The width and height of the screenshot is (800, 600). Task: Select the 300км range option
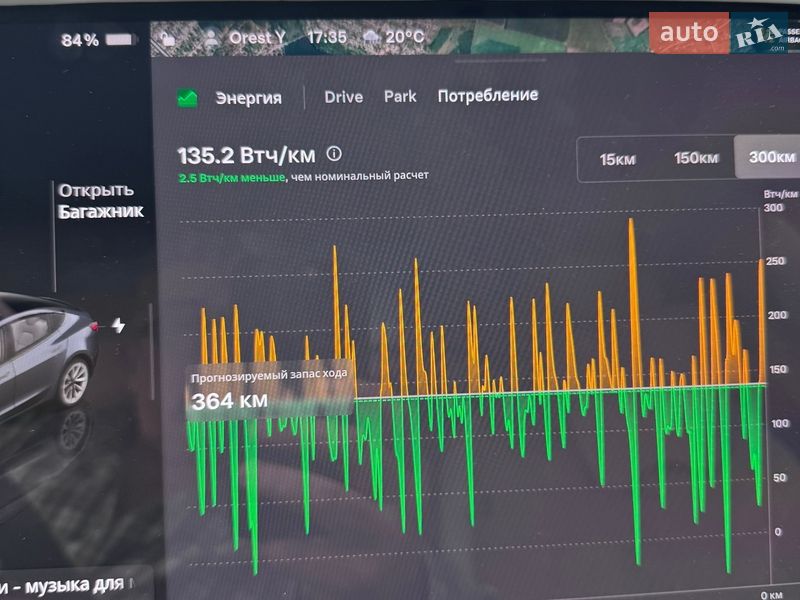[771, 158]
